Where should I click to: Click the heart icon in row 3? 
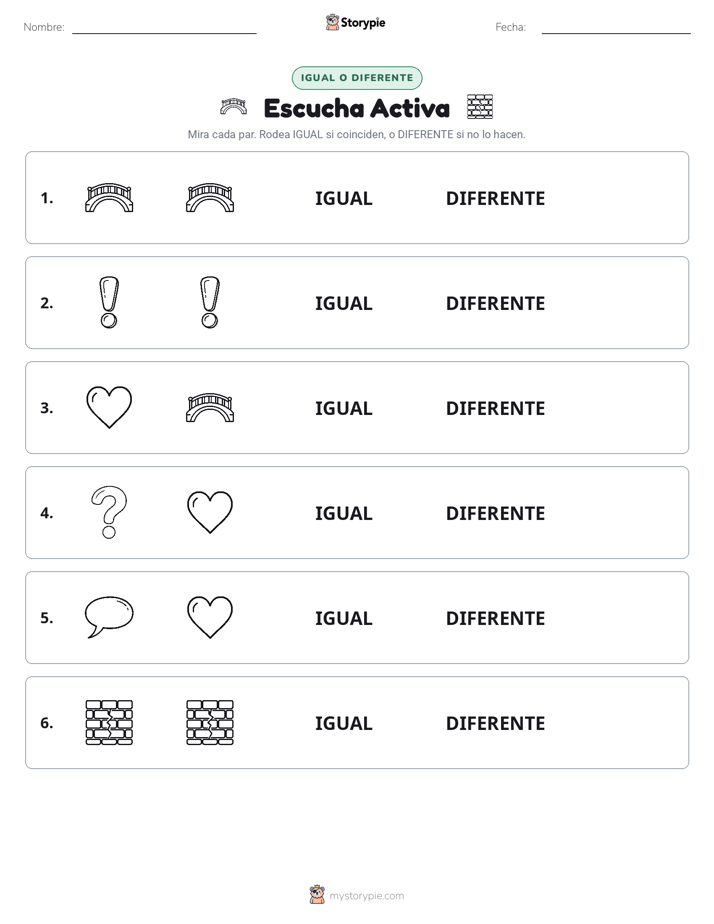coord(109,407)
